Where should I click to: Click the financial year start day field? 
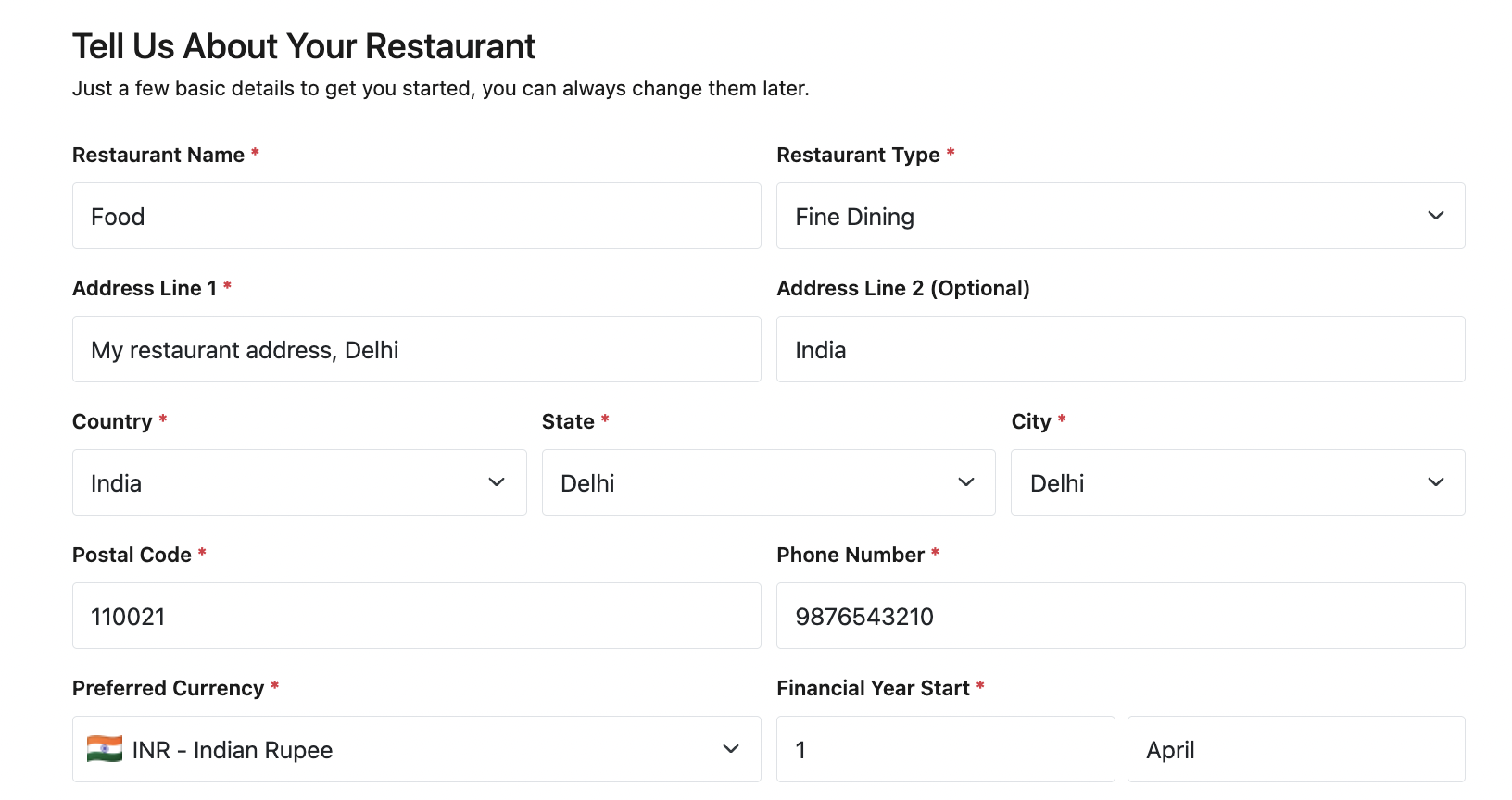point(945,749)
